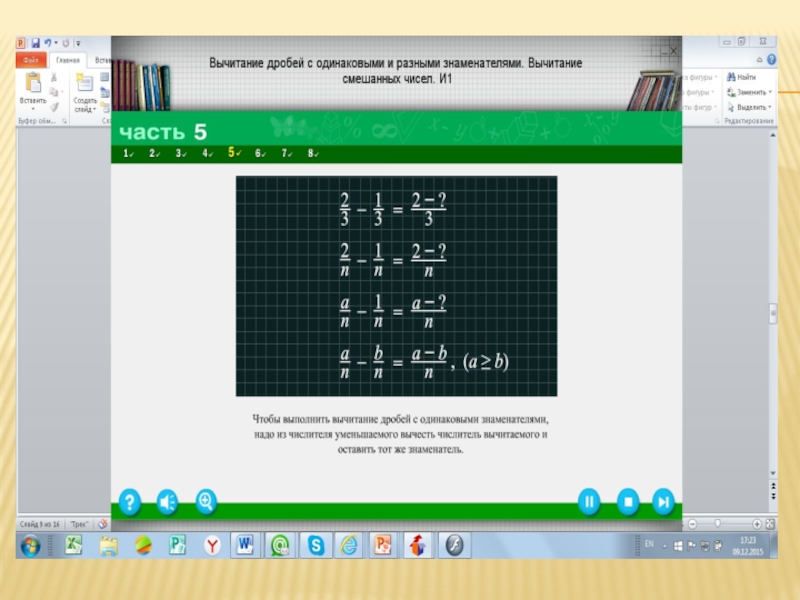The width and height of the screenshot is (800, 600).
Task: Toggle the lesson sound speaker button
Action: [167, 503]
